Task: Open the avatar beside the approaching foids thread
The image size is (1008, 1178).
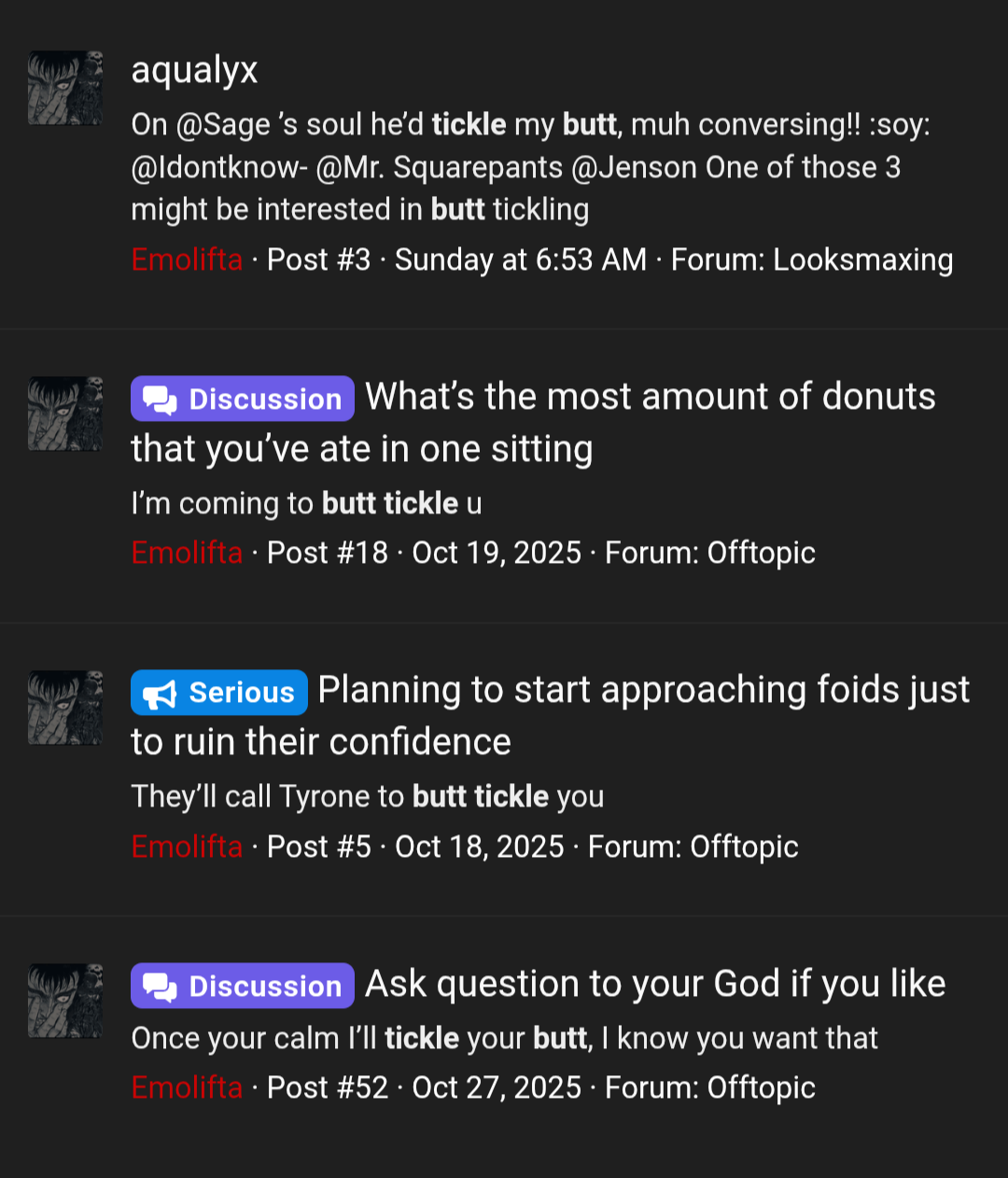Action: 65,708
